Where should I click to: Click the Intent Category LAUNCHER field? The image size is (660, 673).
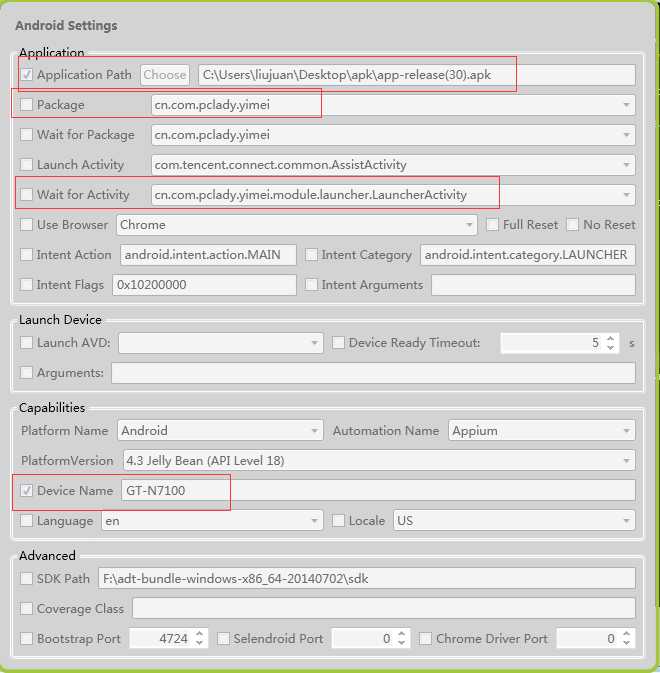pos(528,255)
